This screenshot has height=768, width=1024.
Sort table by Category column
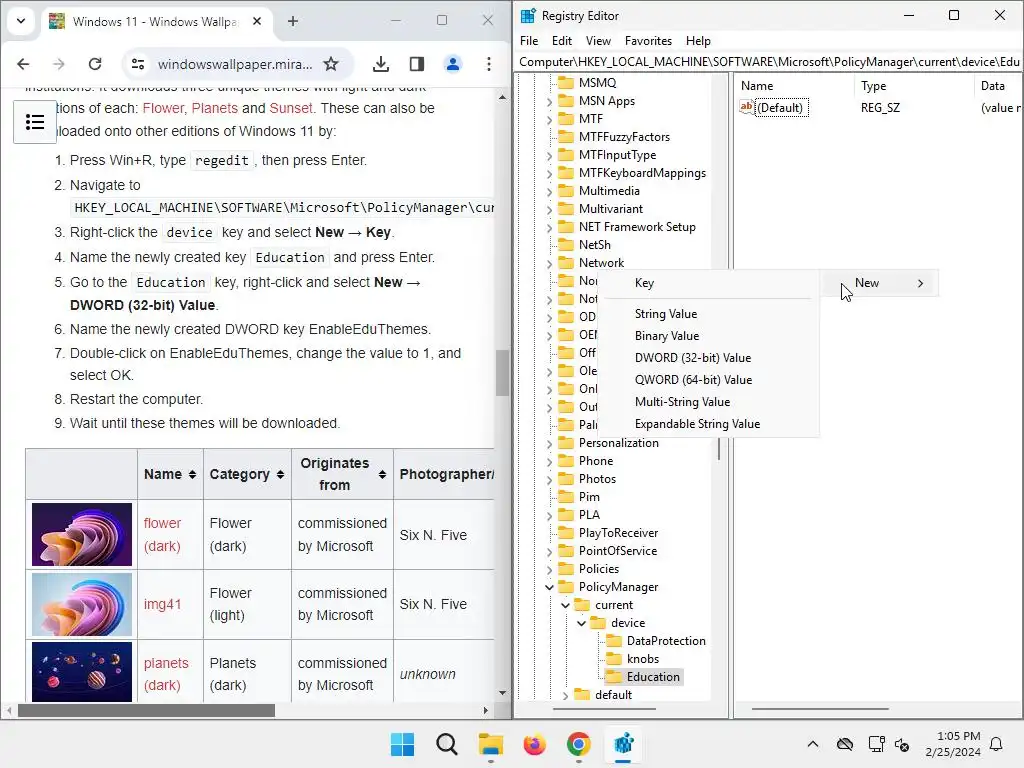tap(280, 475)
